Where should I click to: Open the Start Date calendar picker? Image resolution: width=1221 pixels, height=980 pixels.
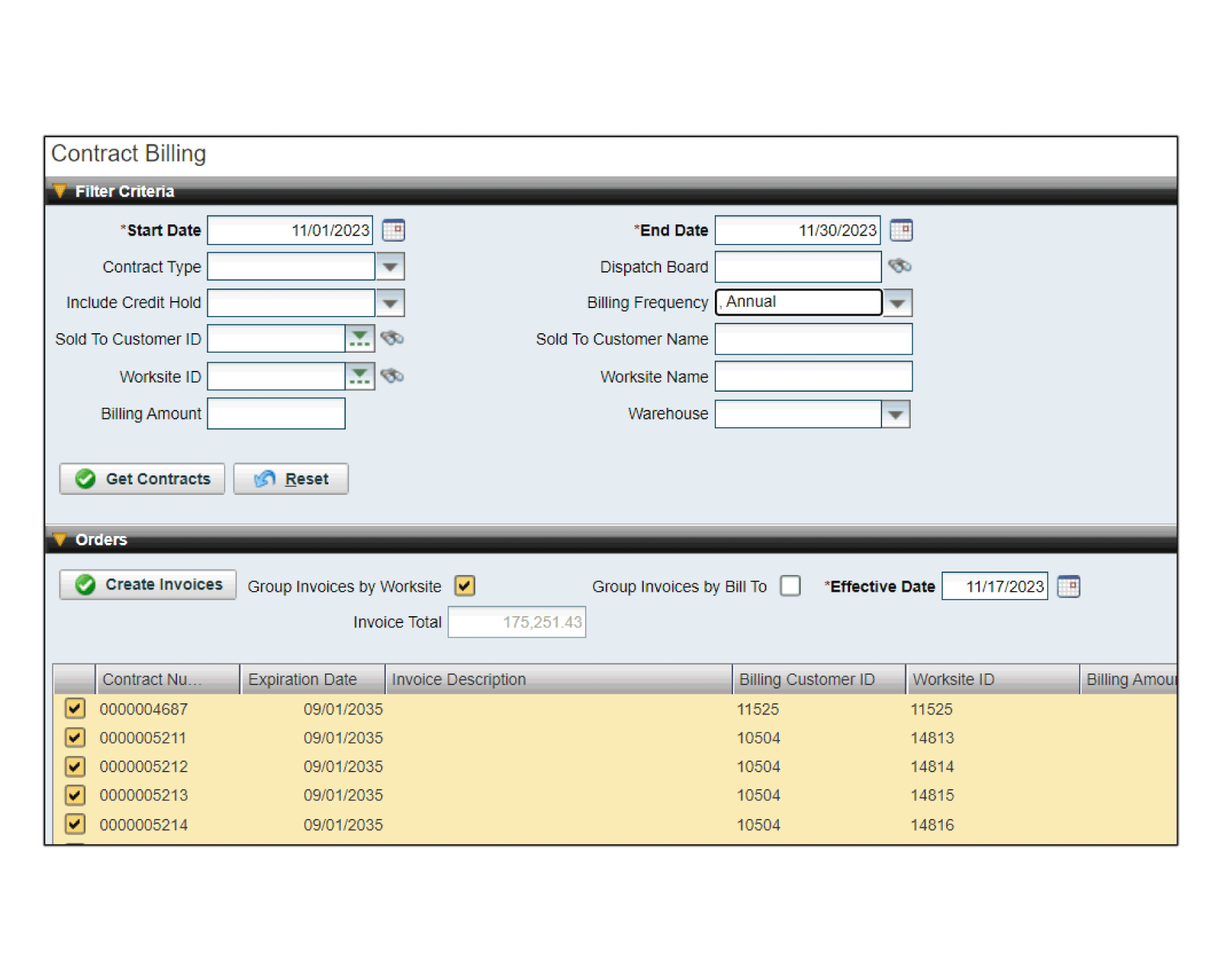393,230
